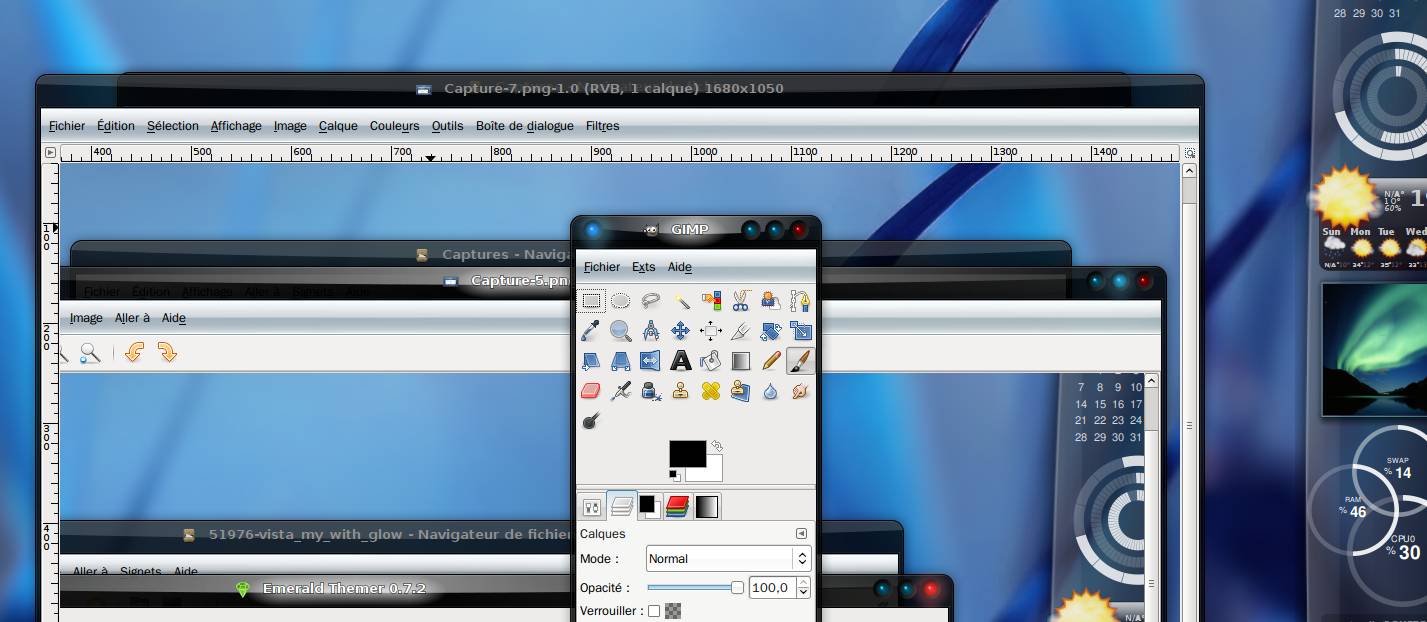The image size is (1427, 622).
Task: Switch to the Gradients tab
Action: [x=706, y=507]
